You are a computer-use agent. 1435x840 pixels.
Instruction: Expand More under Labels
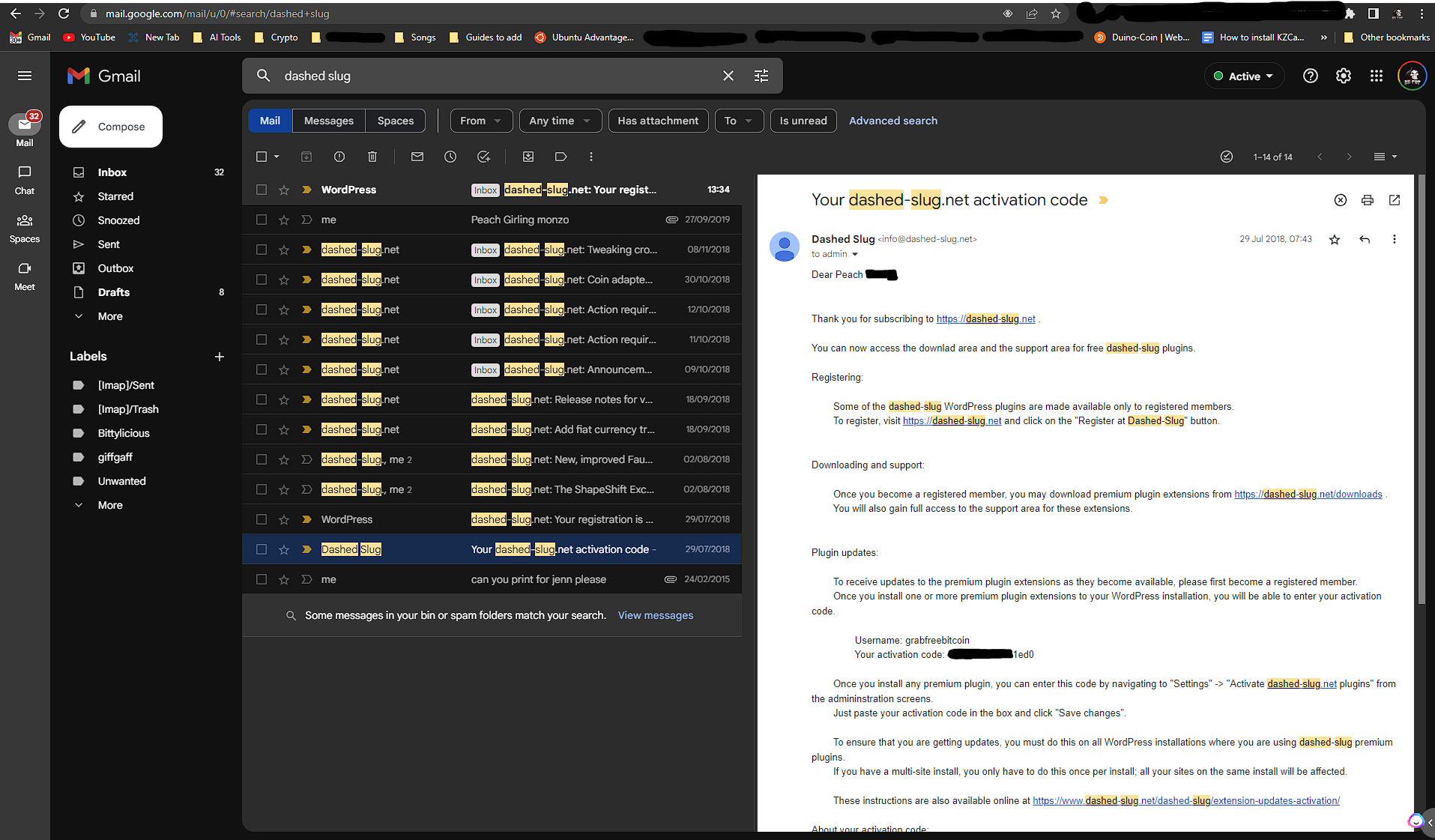pyautogui.click(x=110, y=505)
